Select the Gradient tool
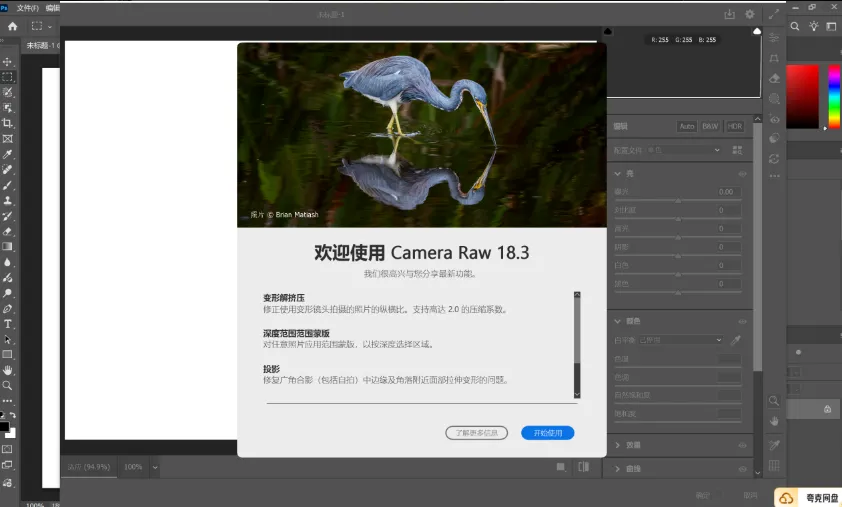 (8, 247)
